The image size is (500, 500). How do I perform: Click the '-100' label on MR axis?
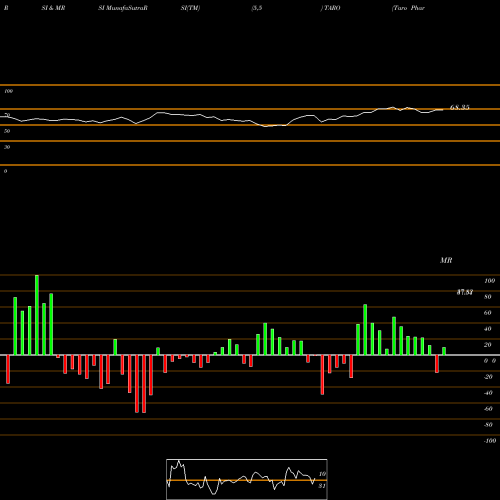(x=490, y=441)
